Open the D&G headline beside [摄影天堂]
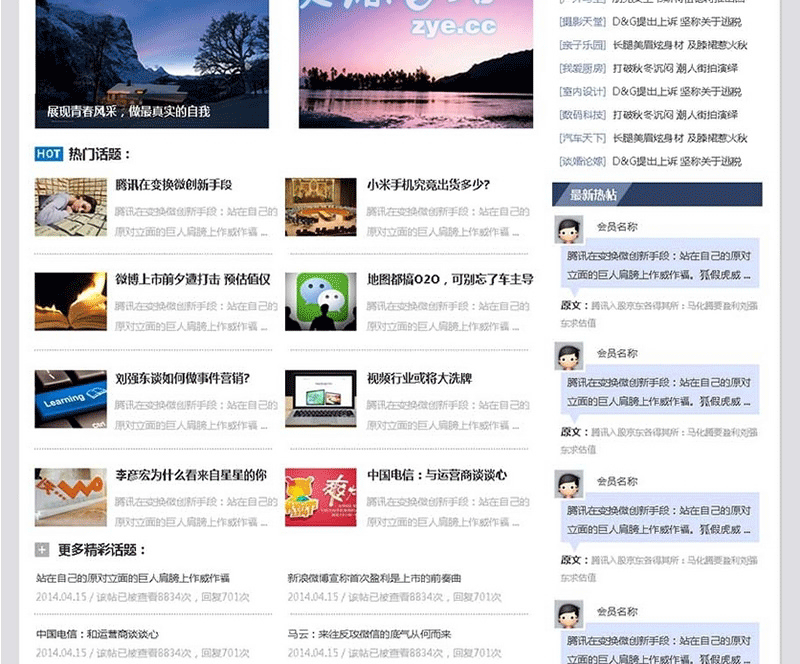The width and height of the screenshot is (800, 664). click(677, 21)
